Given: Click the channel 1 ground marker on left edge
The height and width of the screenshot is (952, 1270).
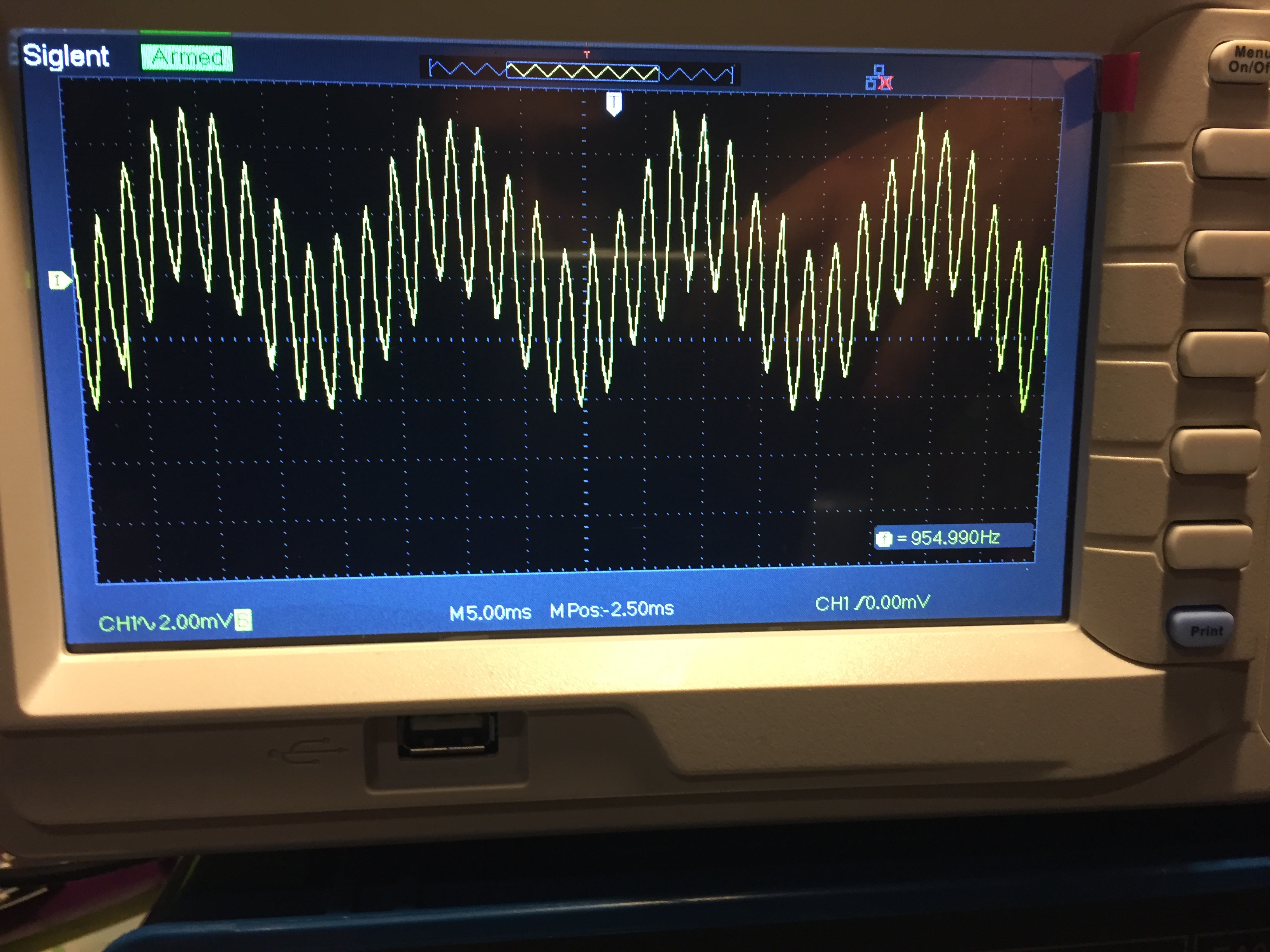Looking at the screenshot, I should coord(59,280).
